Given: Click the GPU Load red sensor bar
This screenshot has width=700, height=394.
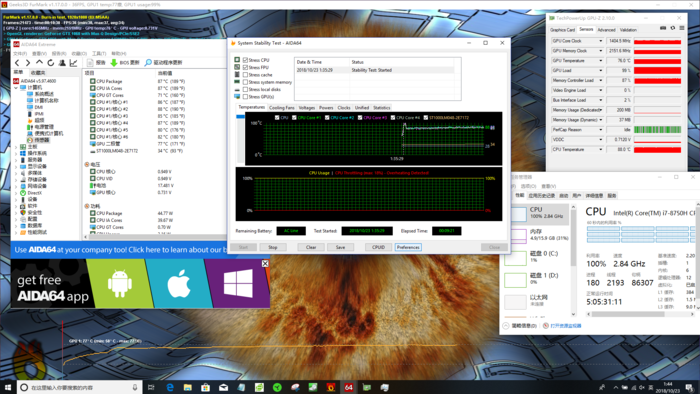Looking at the screenshot, I should click(658, 71).
